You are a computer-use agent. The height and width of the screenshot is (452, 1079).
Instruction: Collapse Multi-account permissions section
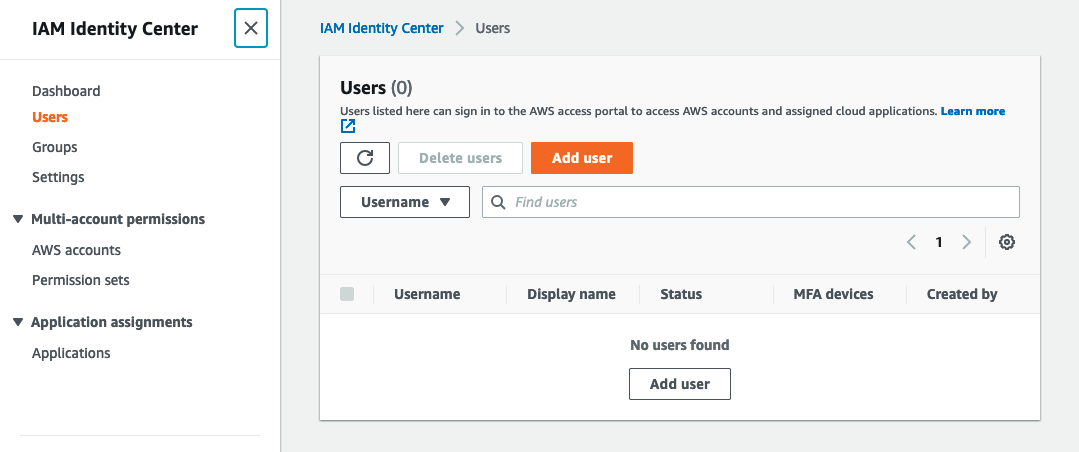[x=19, y=219]
